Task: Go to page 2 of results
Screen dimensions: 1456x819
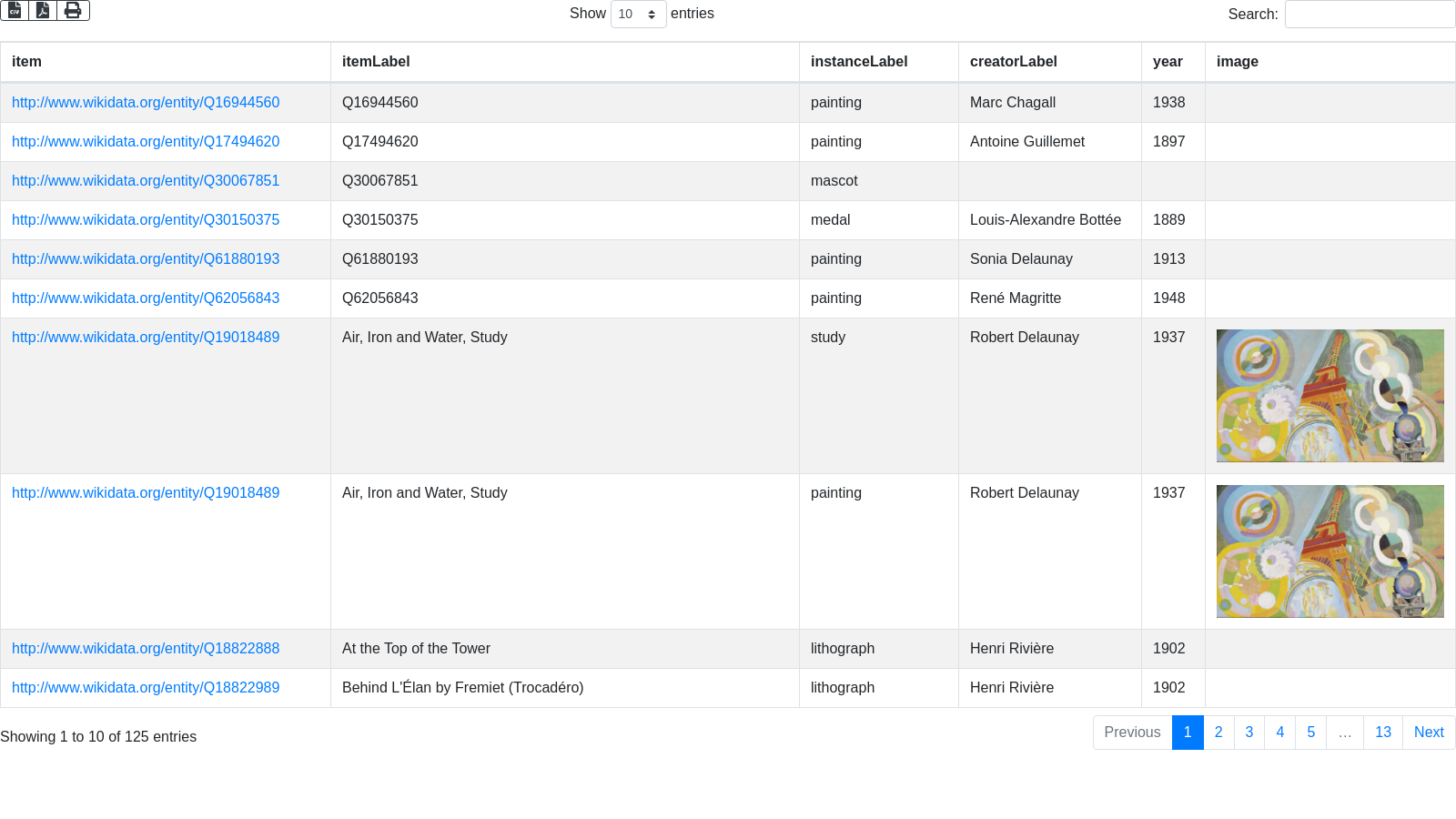Action: click(x=1218, y=733)
